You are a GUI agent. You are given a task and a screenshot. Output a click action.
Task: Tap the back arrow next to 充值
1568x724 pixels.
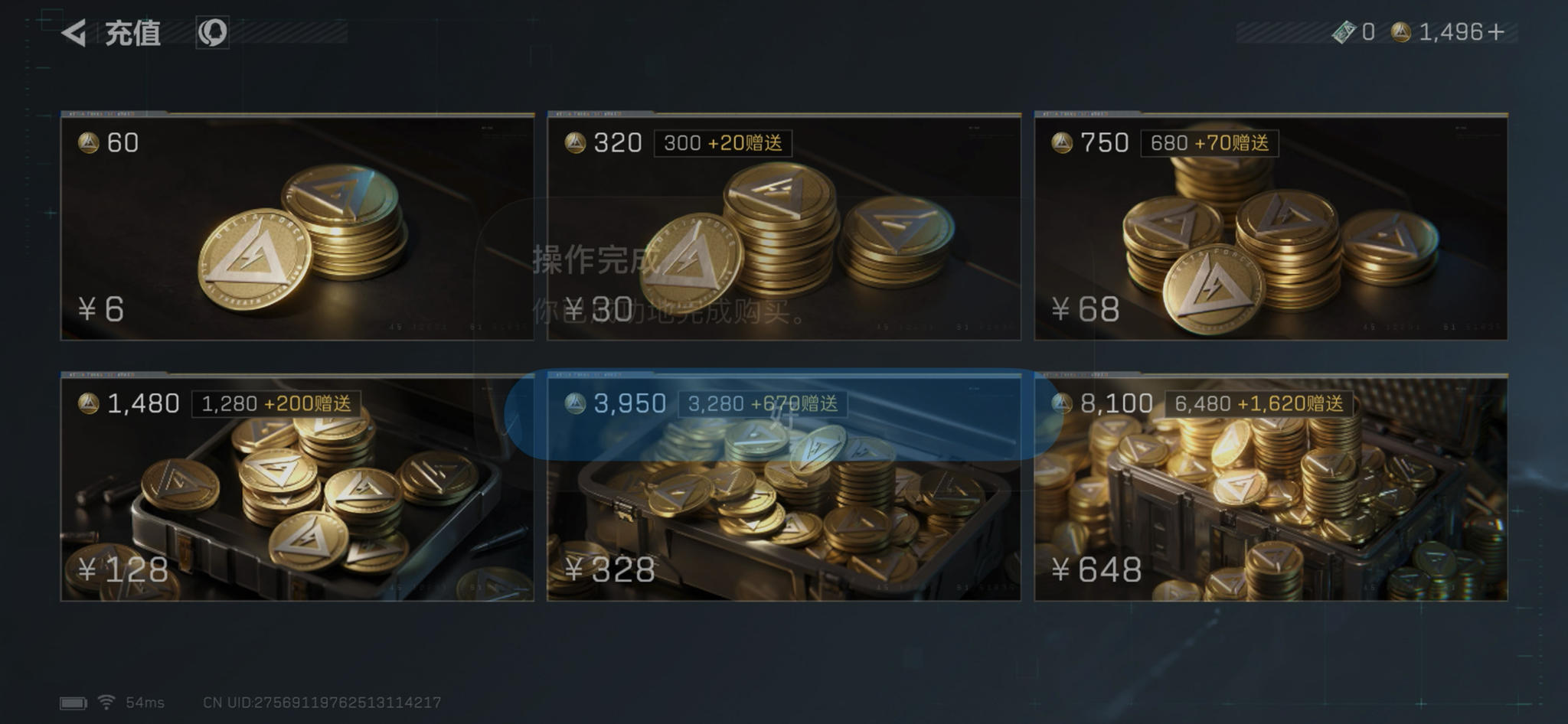(73, 33)
